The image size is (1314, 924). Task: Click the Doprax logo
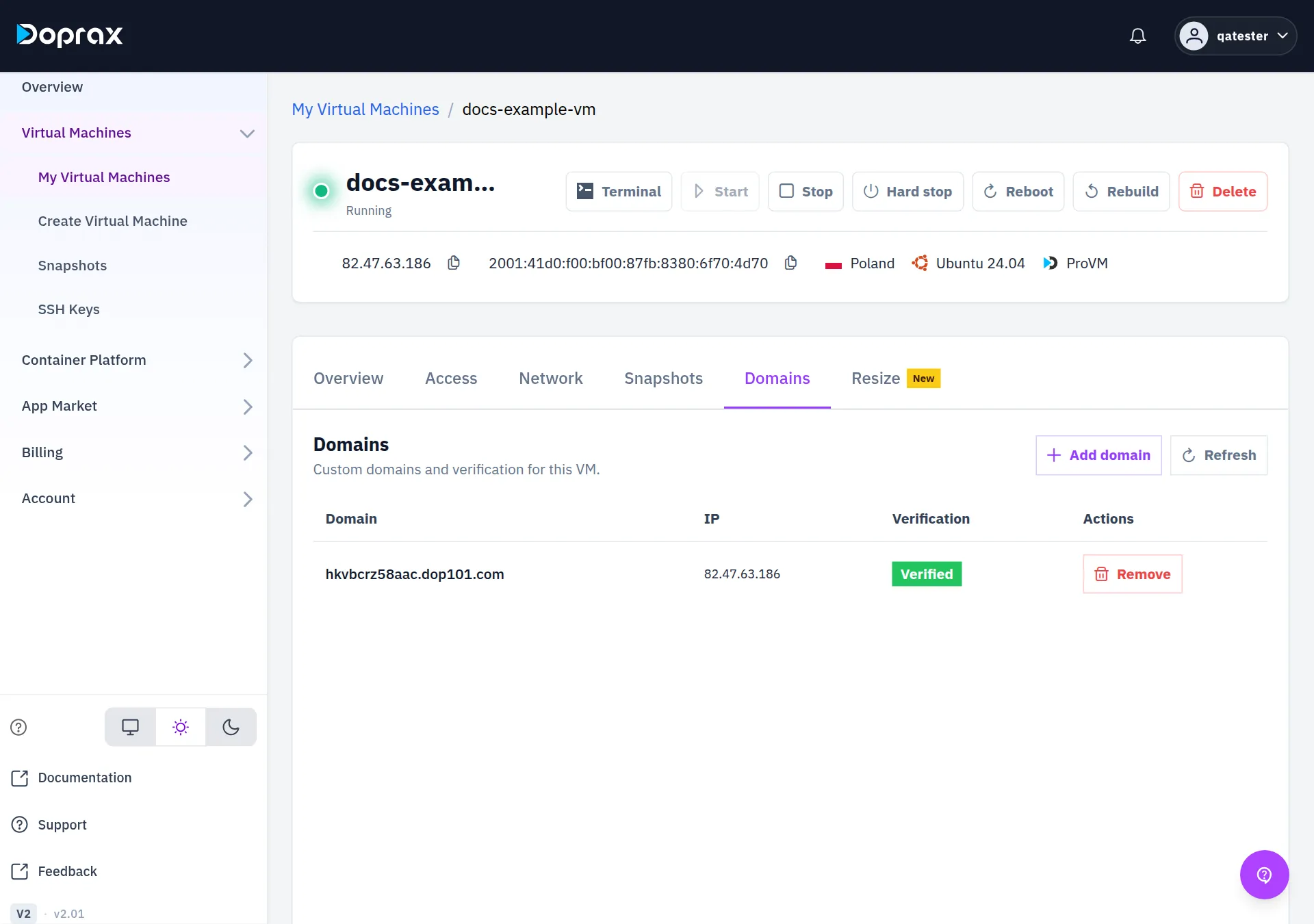point(70,35)
